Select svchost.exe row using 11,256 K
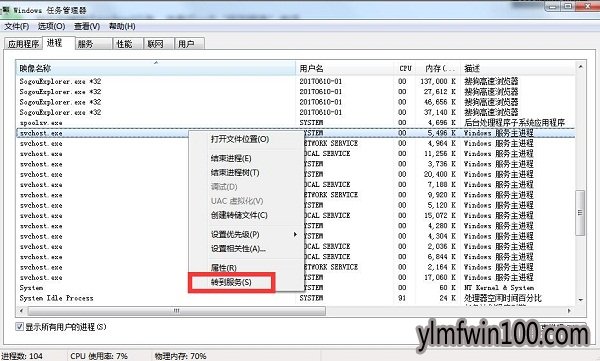 coord(295,154)
